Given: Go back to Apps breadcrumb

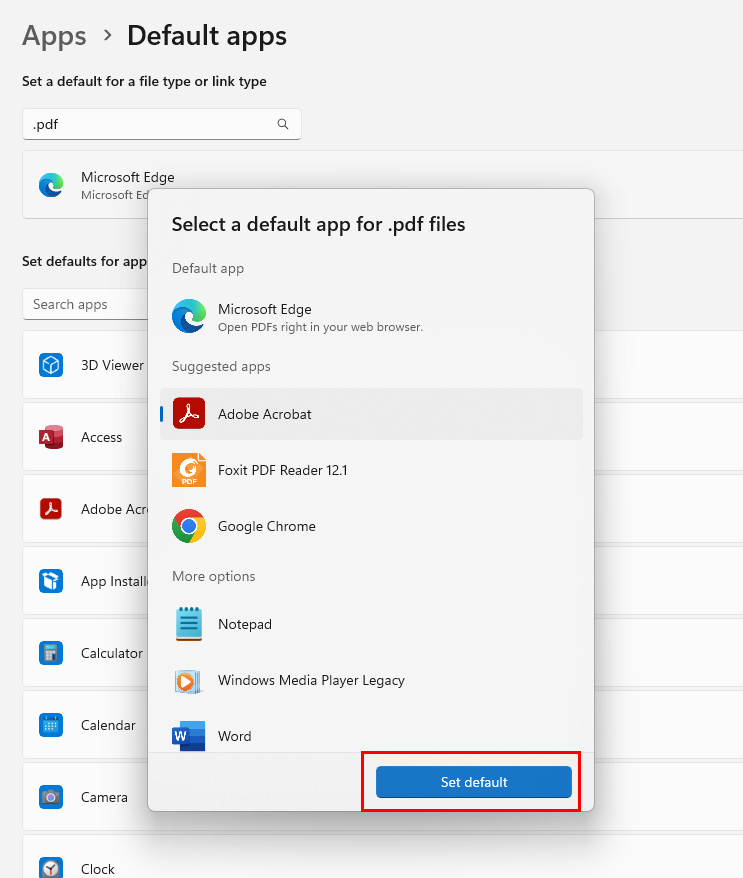Looking at the screenshot, I should [x=54, y=36].
